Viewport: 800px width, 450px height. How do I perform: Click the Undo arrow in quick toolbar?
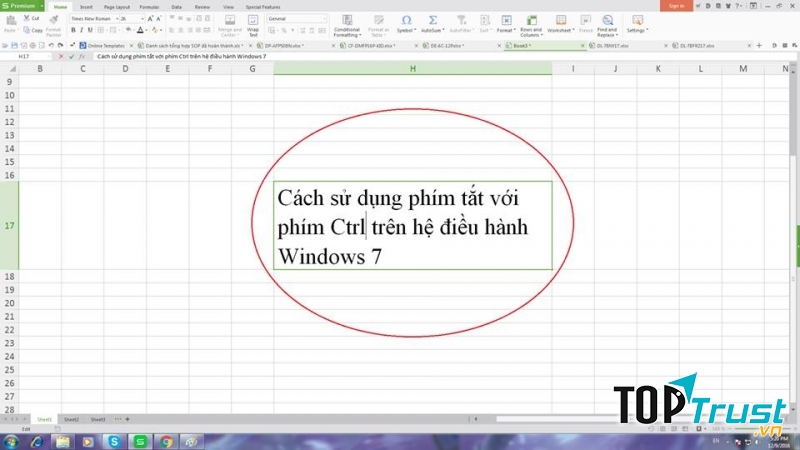tap(51, 45)
